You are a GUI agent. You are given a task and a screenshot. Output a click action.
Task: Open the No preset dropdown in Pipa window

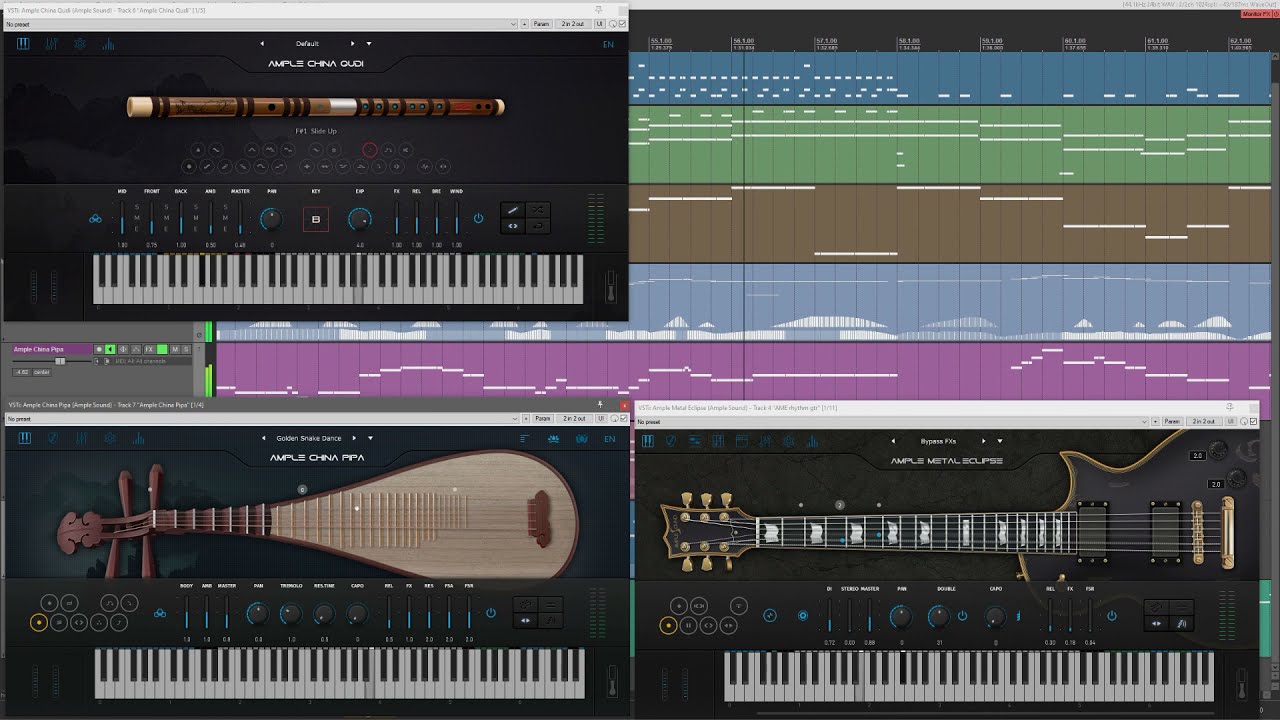point(261,419)
